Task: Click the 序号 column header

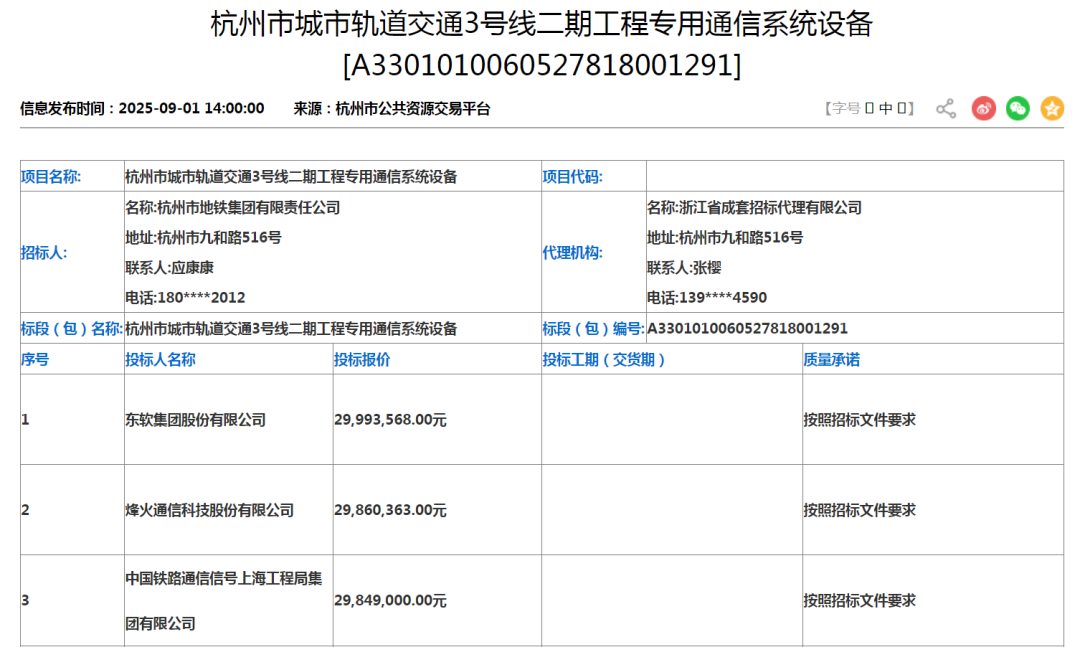Action: 35,360
